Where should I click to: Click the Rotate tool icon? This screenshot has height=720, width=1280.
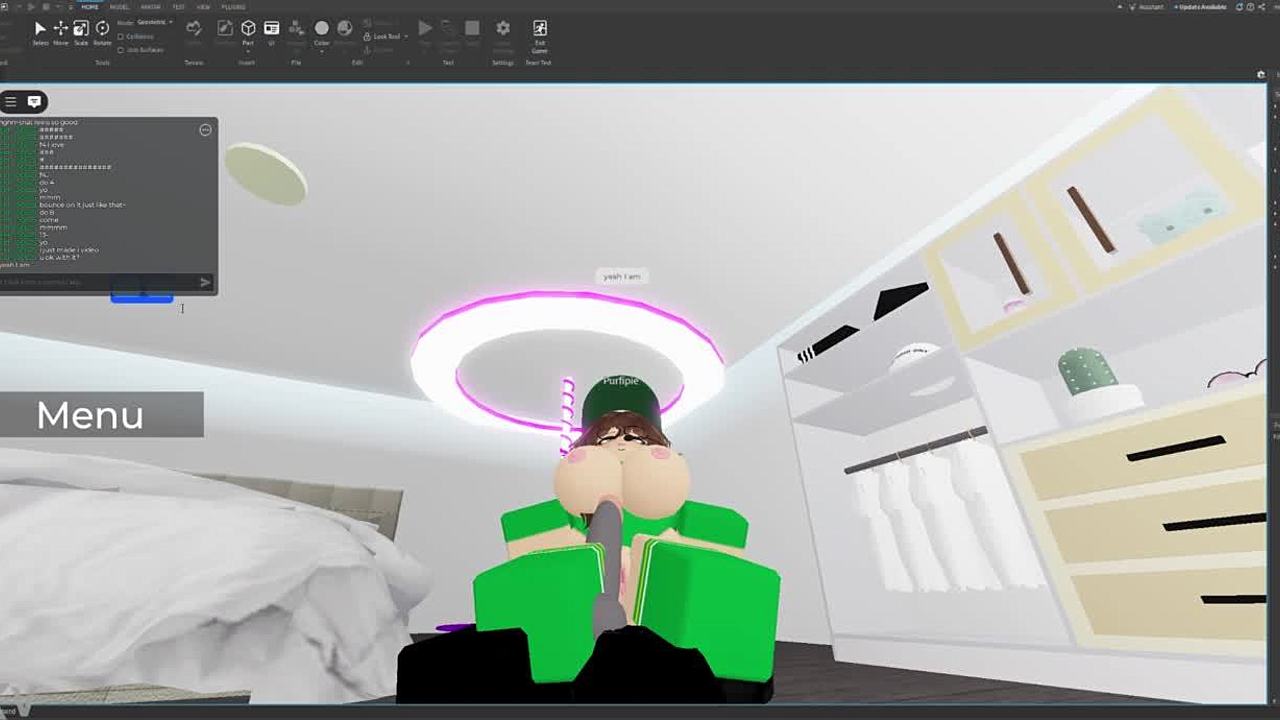[102, 30]
